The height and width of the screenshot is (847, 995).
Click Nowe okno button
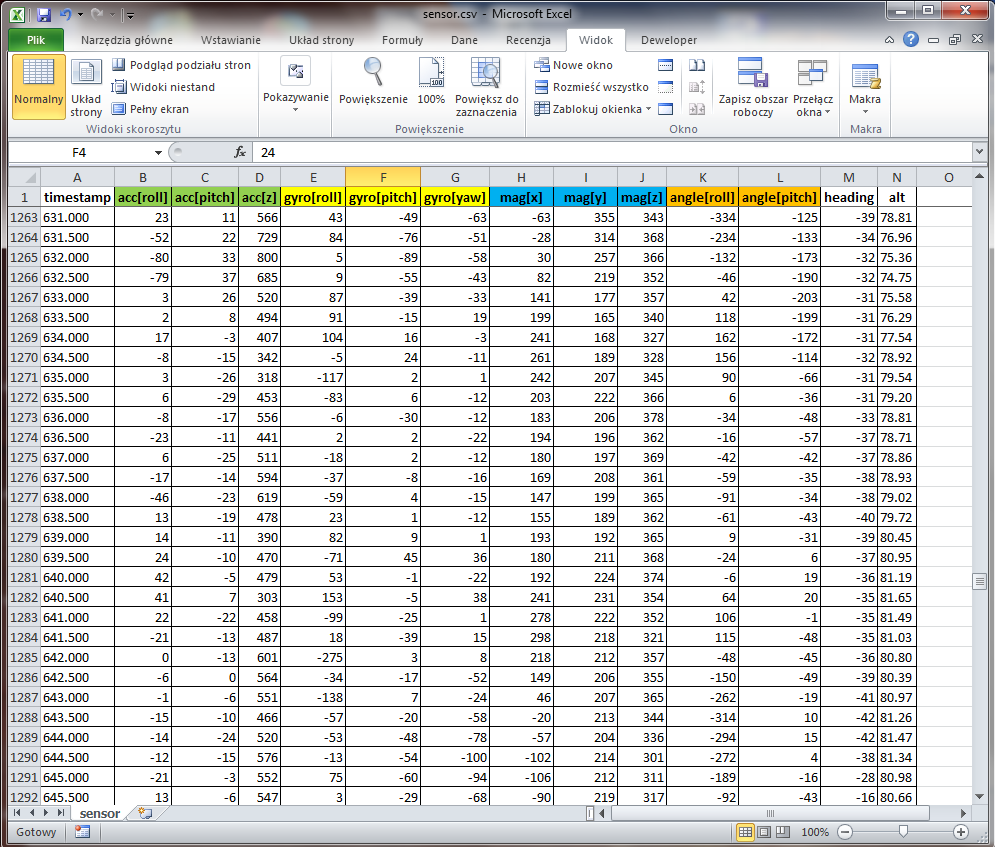(x=574, y=65)
